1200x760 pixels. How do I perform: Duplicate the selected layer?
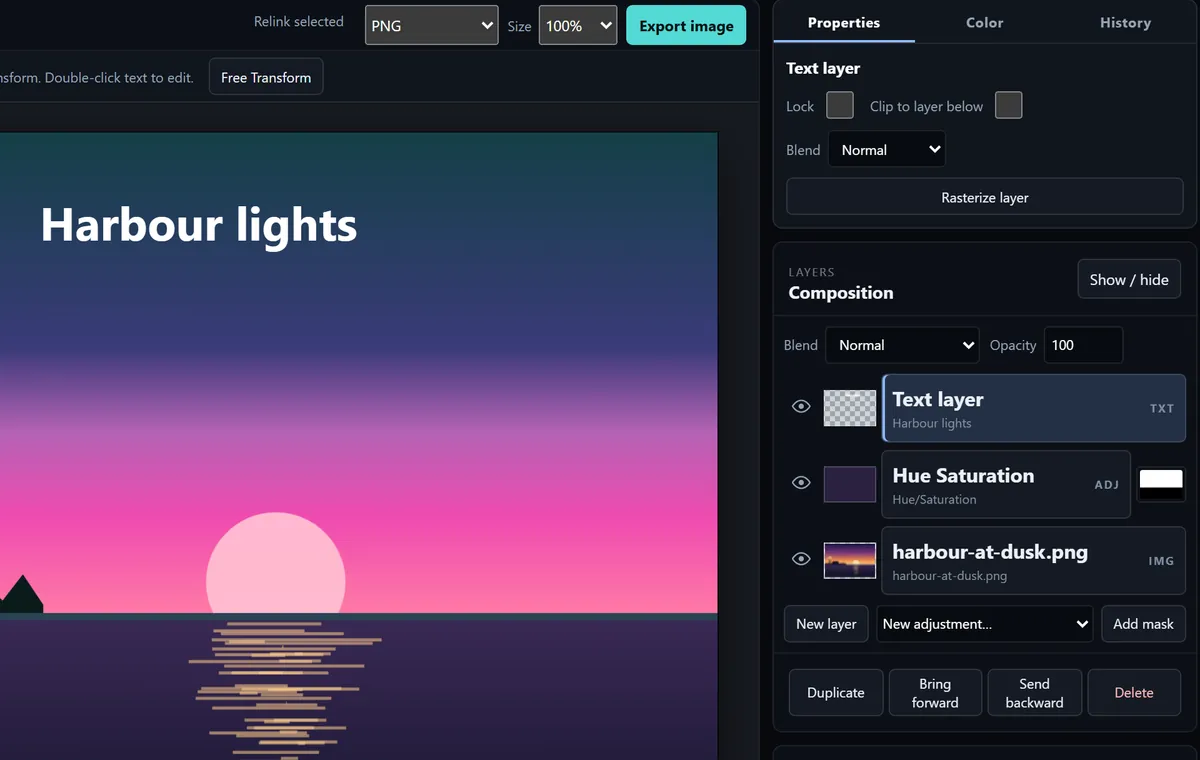pos(836,692)
